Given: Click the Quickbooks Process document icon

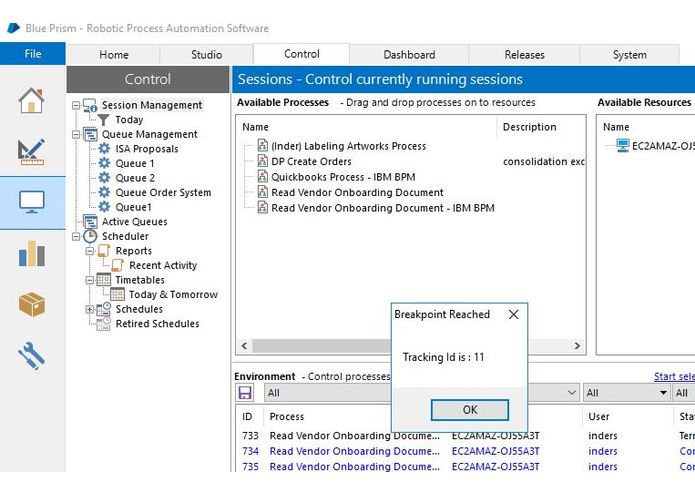Looking at the screenshot, I should (263, 177).
